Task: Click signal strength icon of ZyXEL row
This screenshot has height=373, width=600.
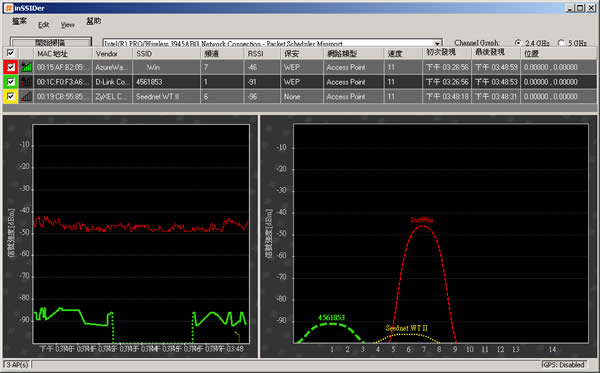Action: 26,96
